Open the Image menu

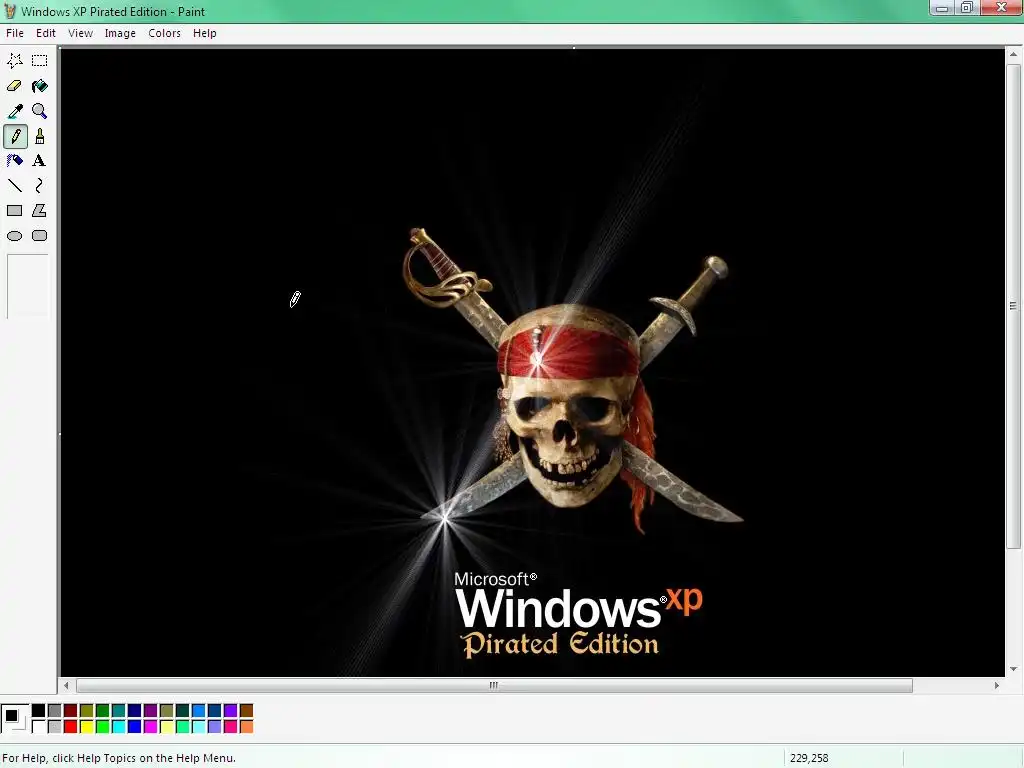pos(120,33)
